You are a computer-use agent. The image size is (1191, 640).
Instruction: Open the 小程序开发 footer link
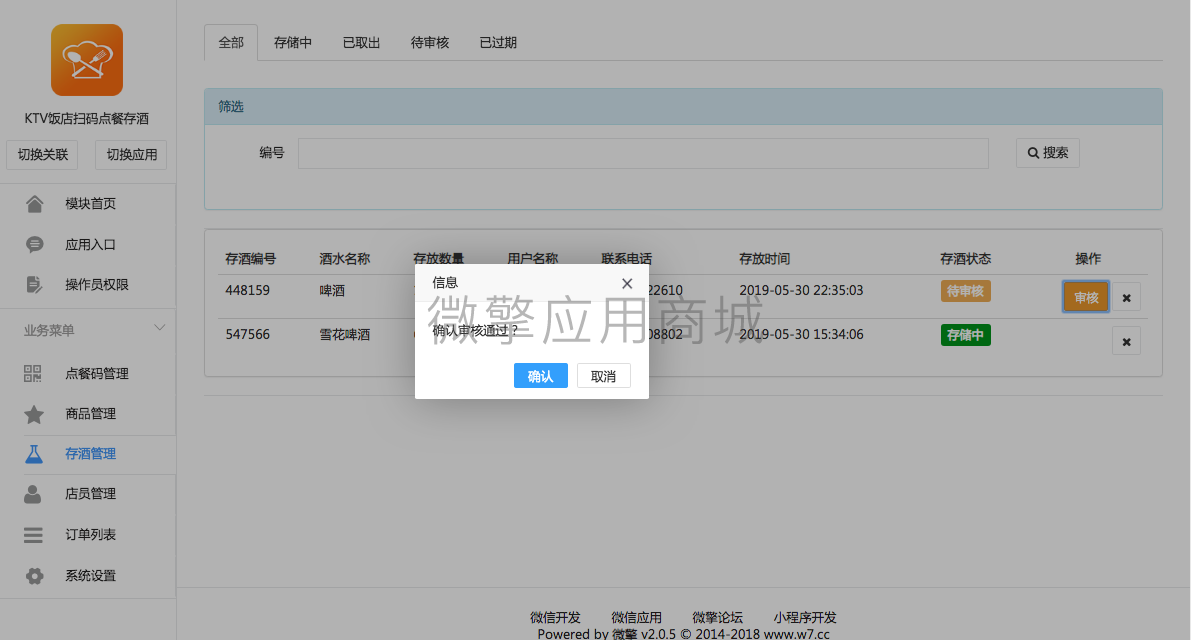pyautogui.click(x=805, y=617)
